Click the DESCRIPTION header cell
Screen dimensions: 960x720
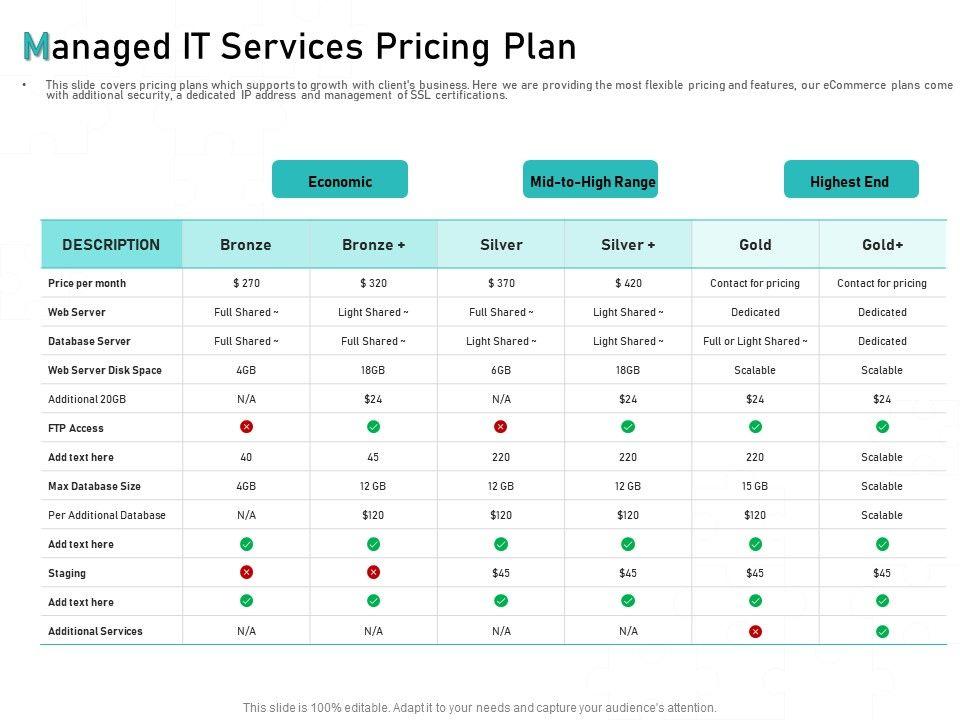(111, 245)
